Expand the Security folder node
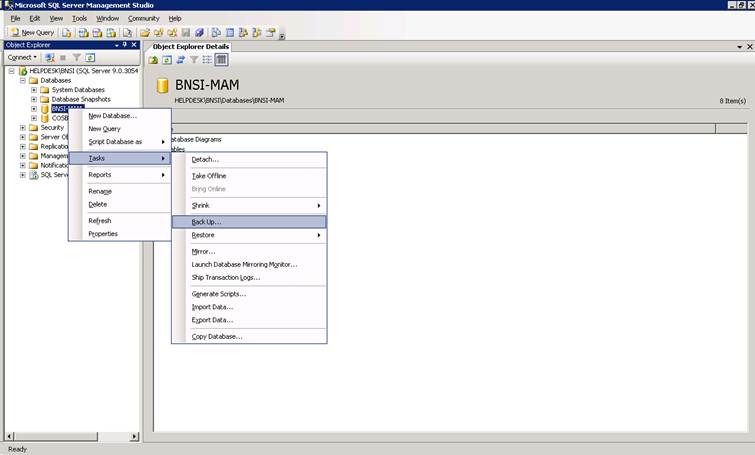Screen dimensions: 755x455 point(23,128)
